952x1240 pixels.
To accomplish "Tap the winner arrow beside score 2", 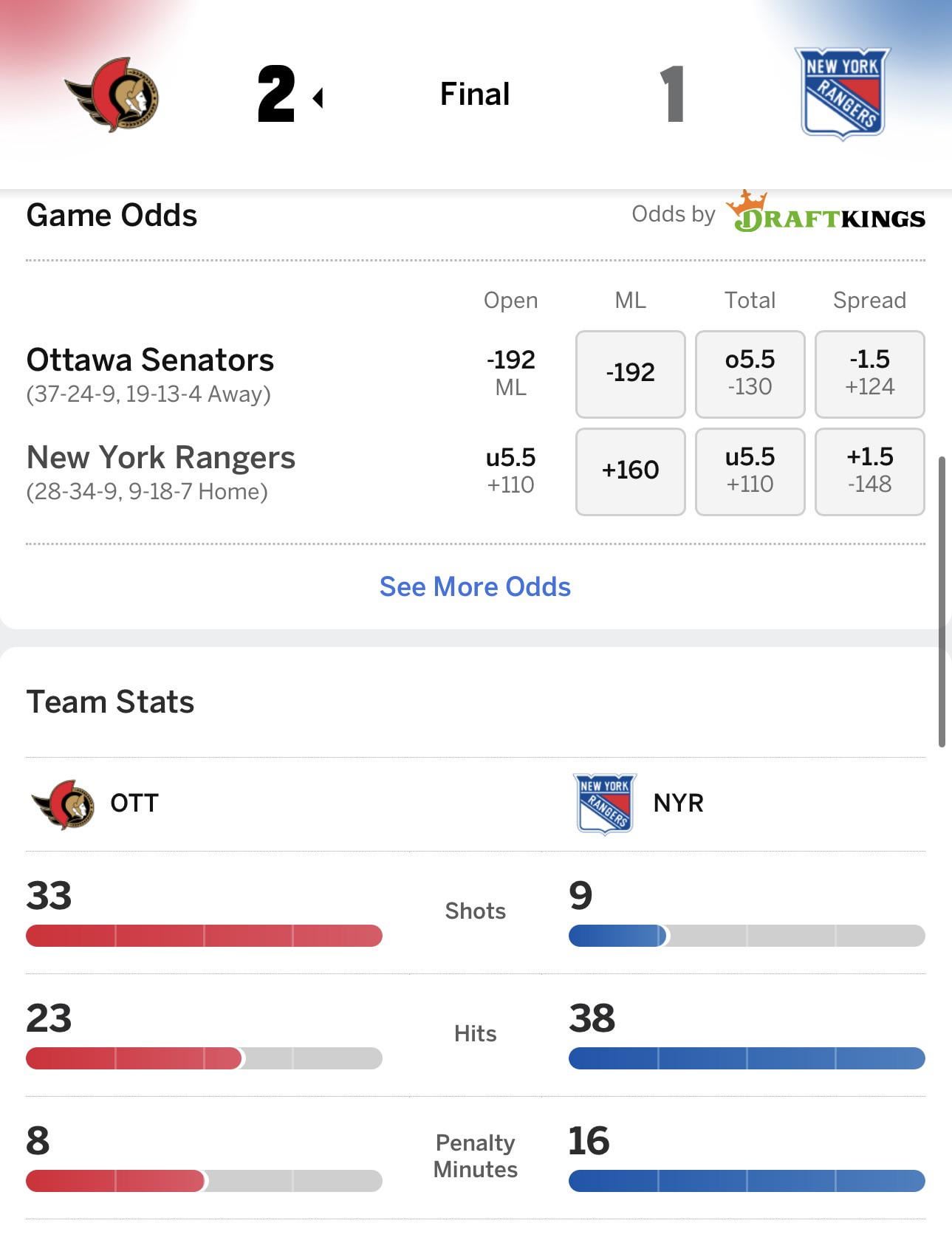I will tap(318, 97).
